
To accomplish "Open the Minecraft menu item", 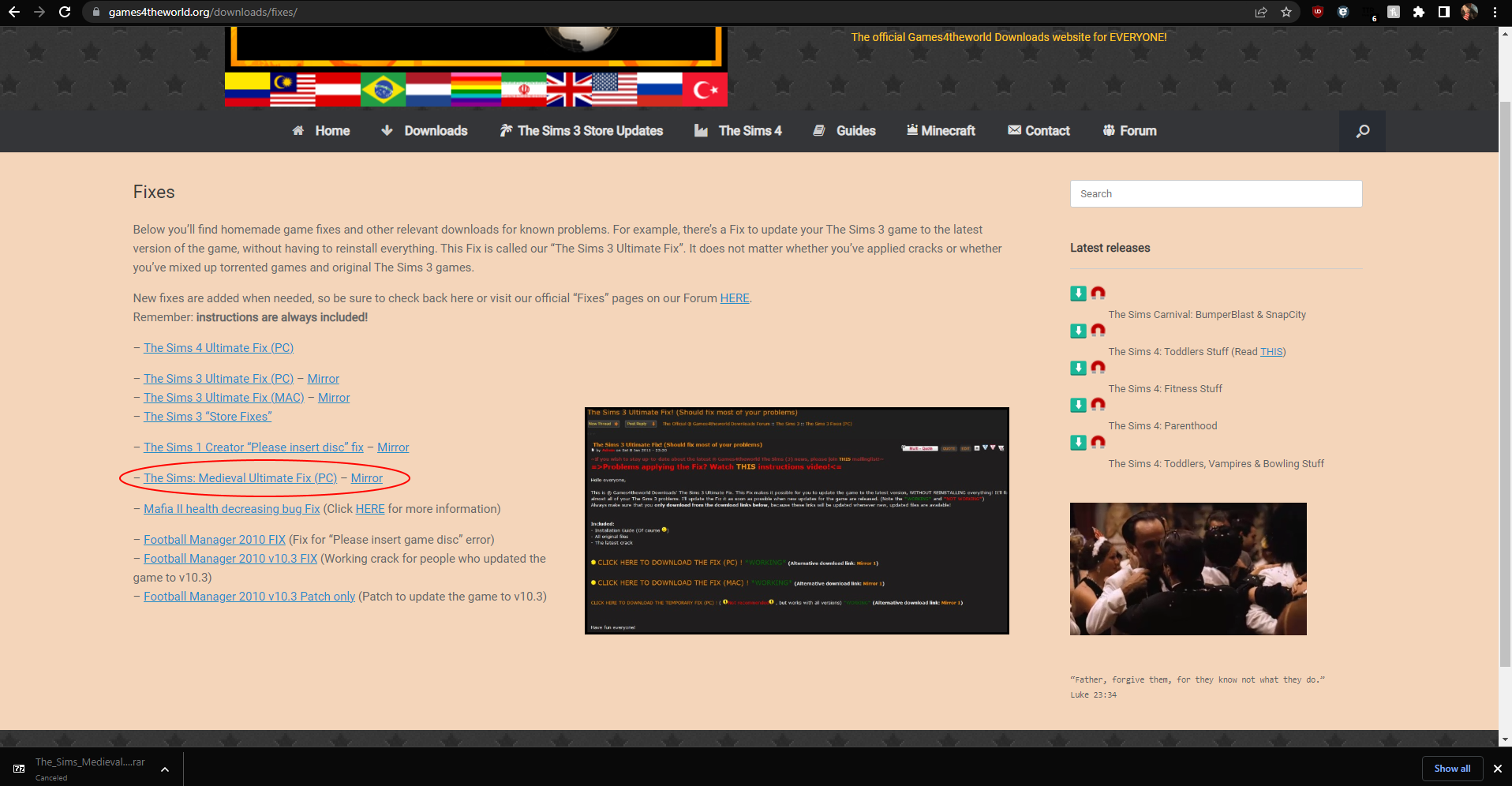I will 941,131.
